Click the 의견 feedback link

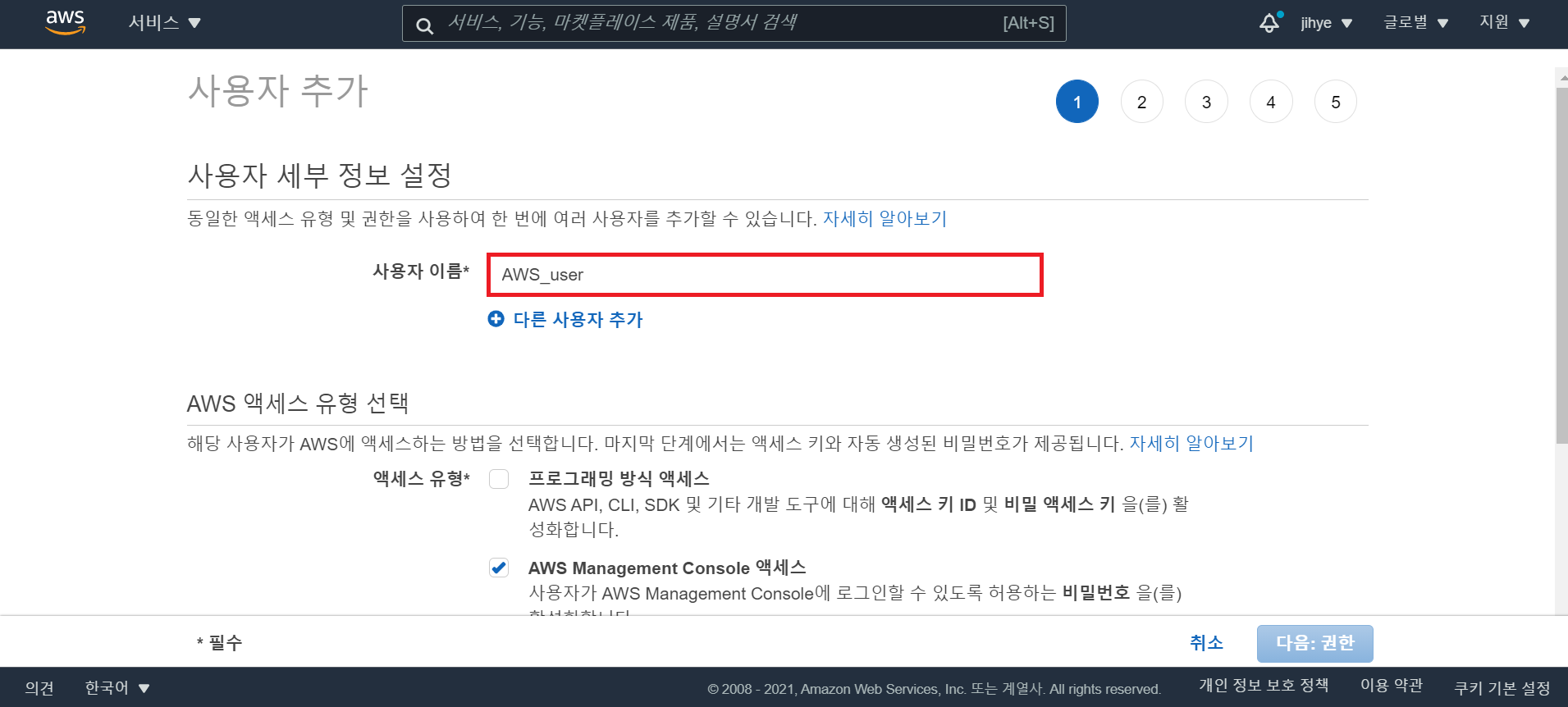[39, 687]
